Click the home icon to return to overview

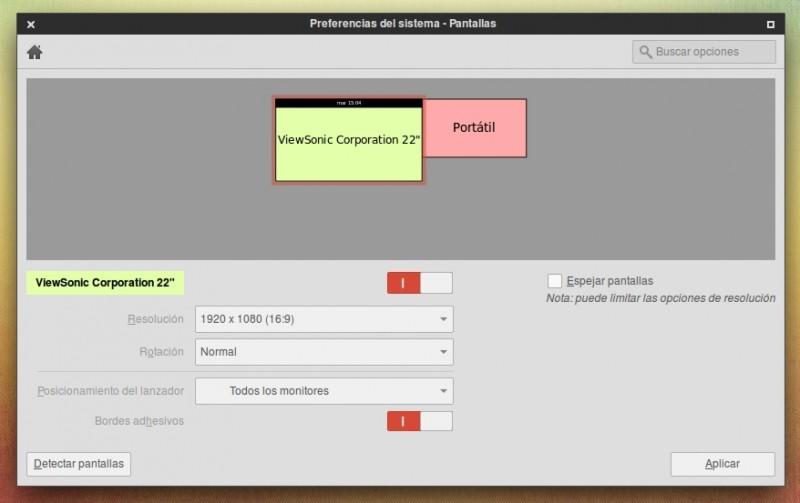(34, 52)
